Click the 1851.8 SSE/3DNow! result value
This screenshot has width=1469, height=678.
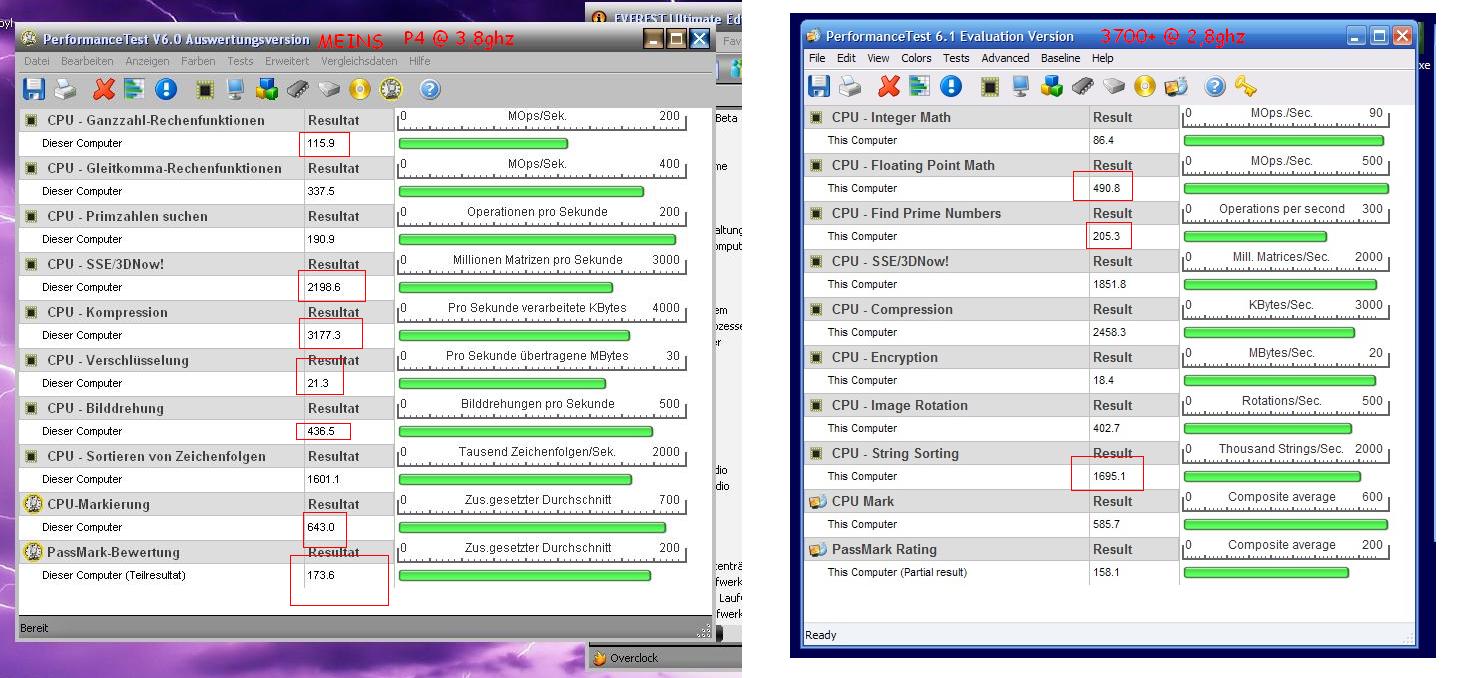click(1109, 284)
